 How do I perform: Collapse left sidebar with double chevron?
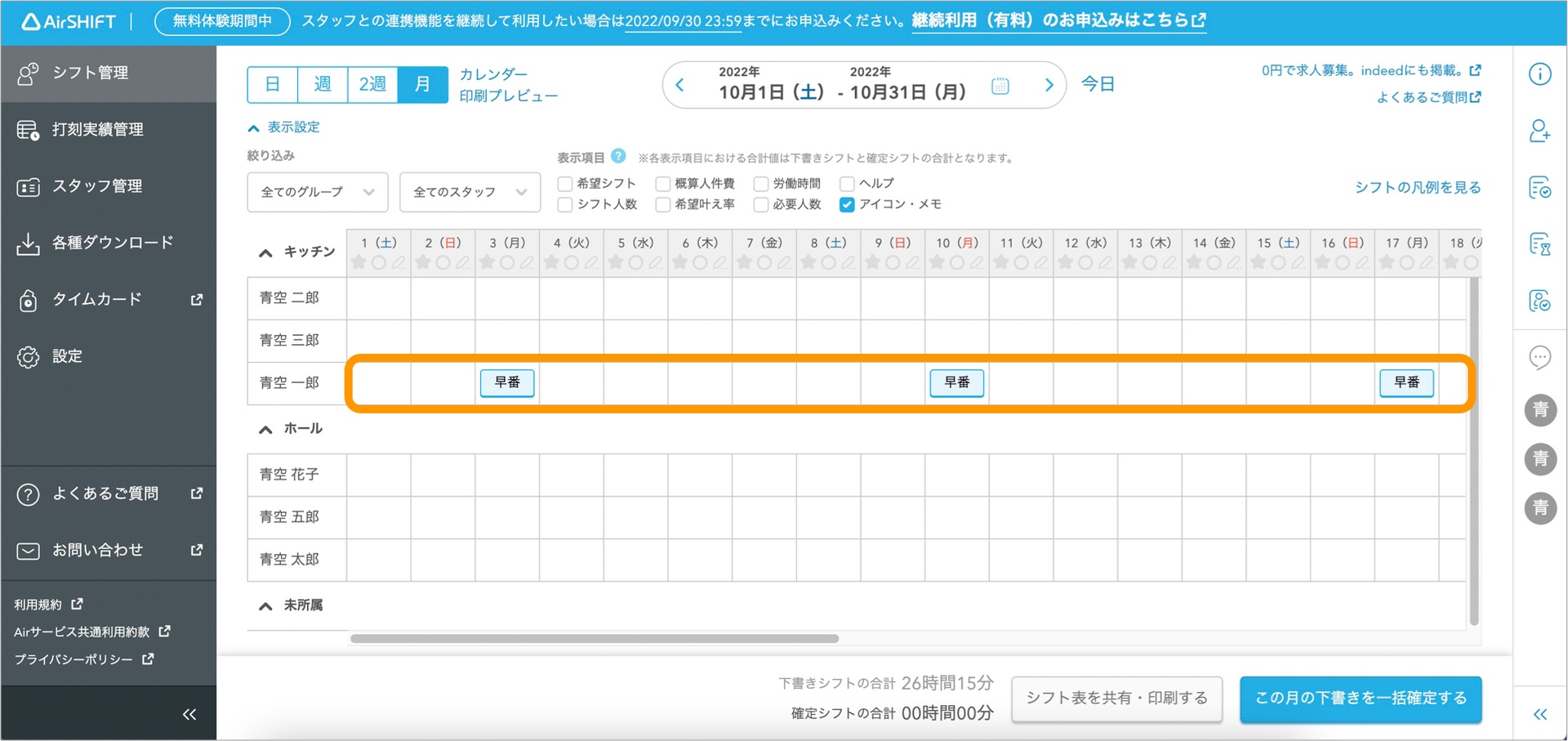tap(189, 714)
